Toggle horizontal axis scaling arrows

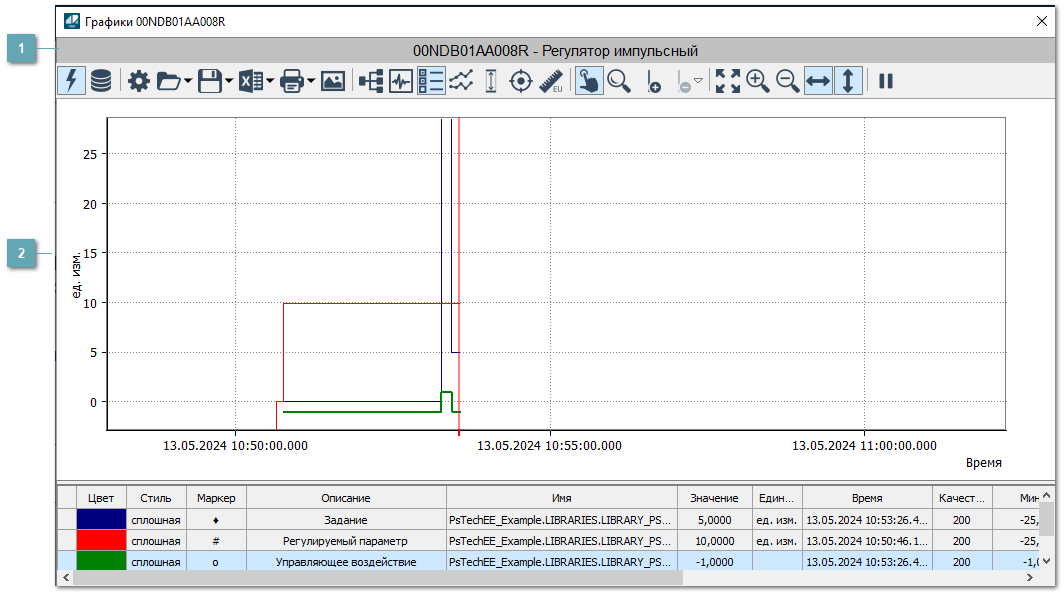818,82
